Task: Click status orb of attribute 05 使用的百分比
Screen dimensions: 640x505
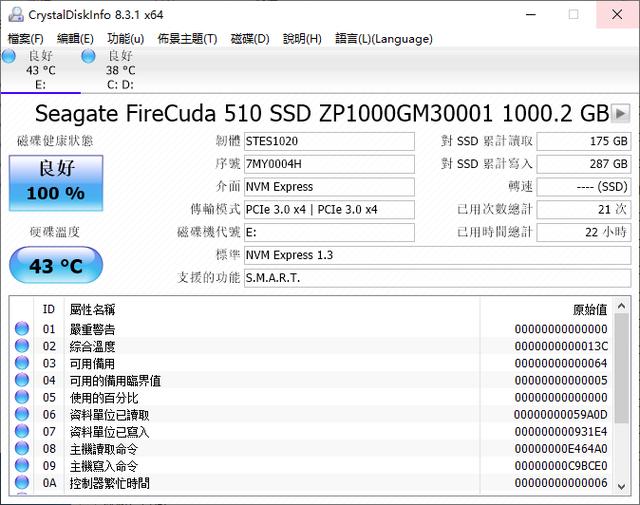Action: (x=22, y=397)
